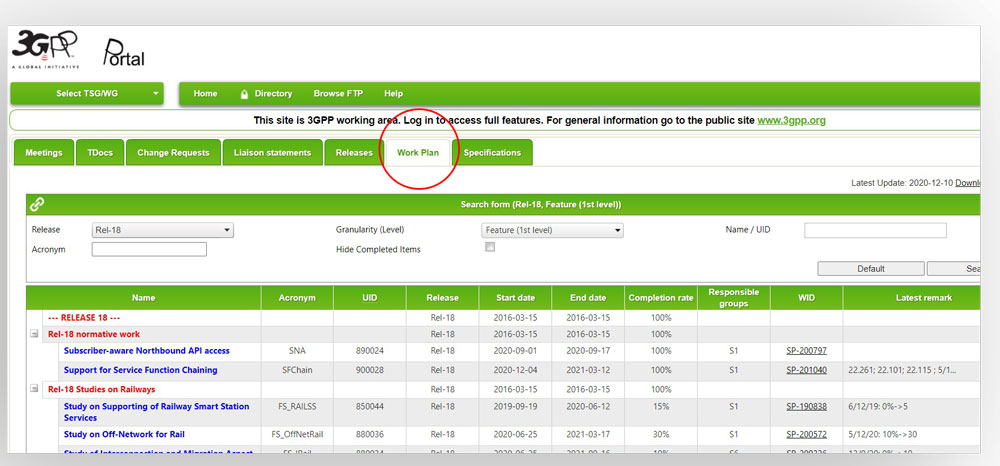The height and width of the screenshot is (466, 1000).
Task: Open Subscriber-aware Northbound API access item
Action: tap(147, 351)
